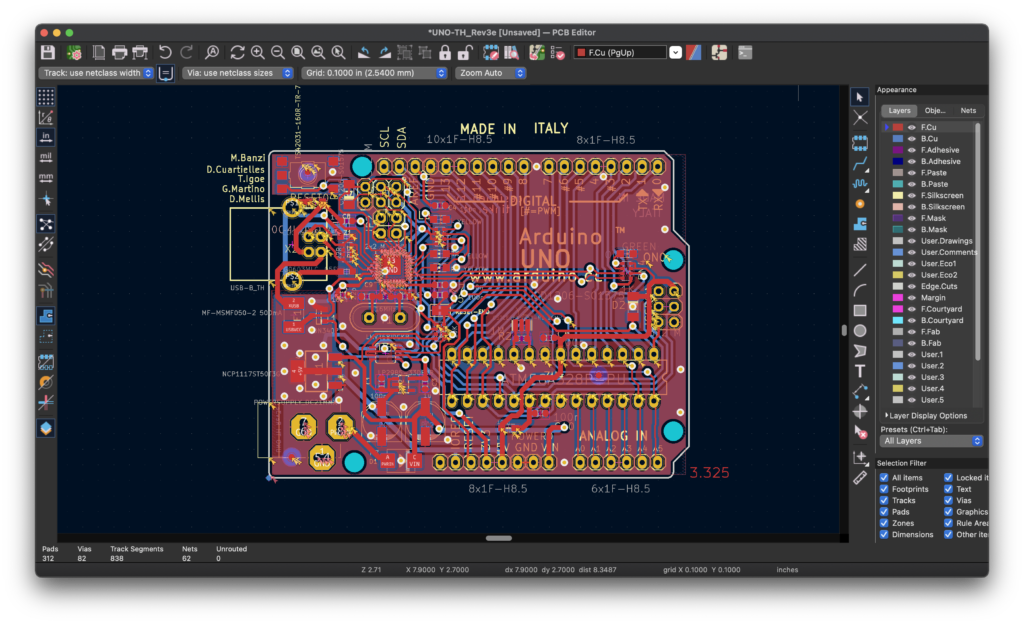The height and width of the screenshot is (624, 1024).
Task: Switch units to millimeters
Action: pyautogui.click(x=46, y=177)
